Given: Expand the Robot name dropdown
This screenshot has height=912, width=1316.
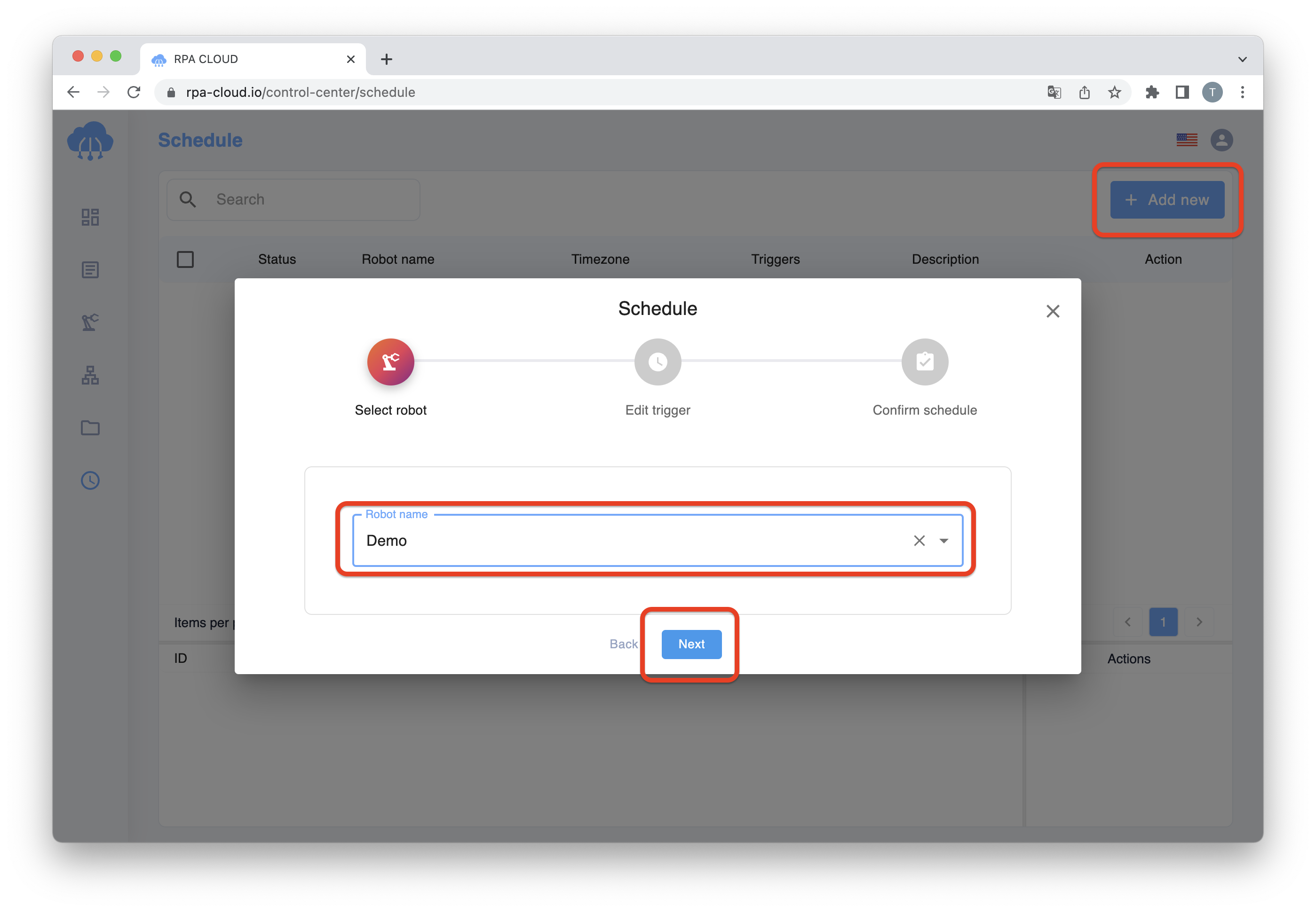Looking at the screenshot, I should [x=944, y=540].
